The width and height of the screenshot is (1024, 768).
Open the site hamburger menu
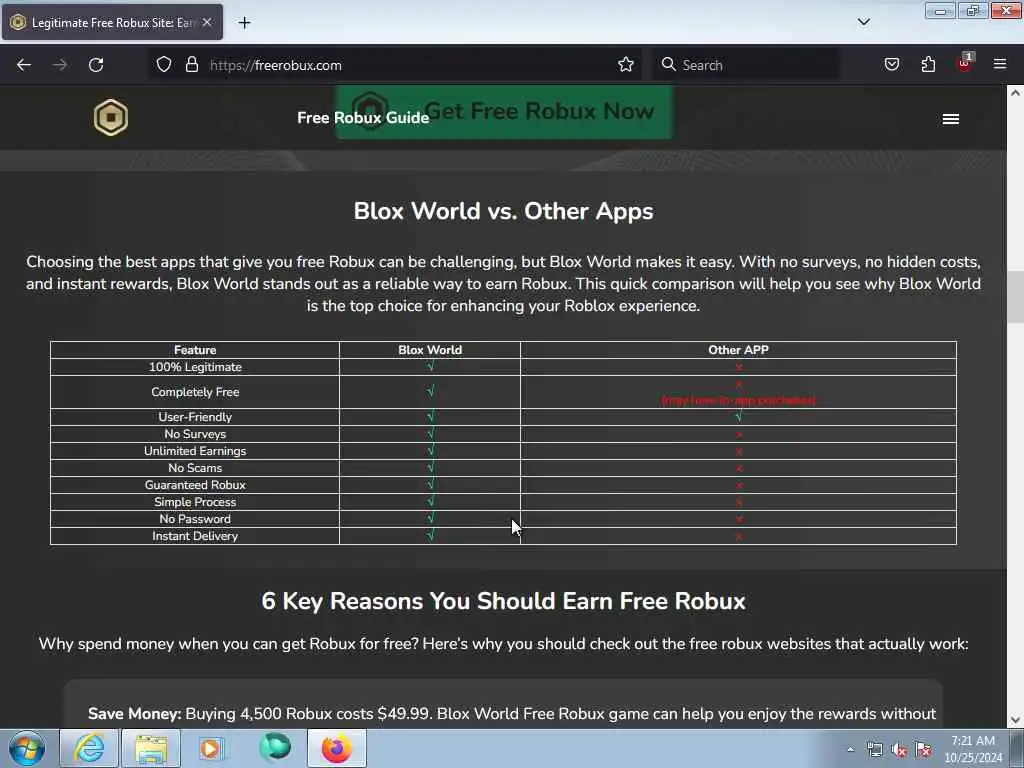(x=951, y=119)
